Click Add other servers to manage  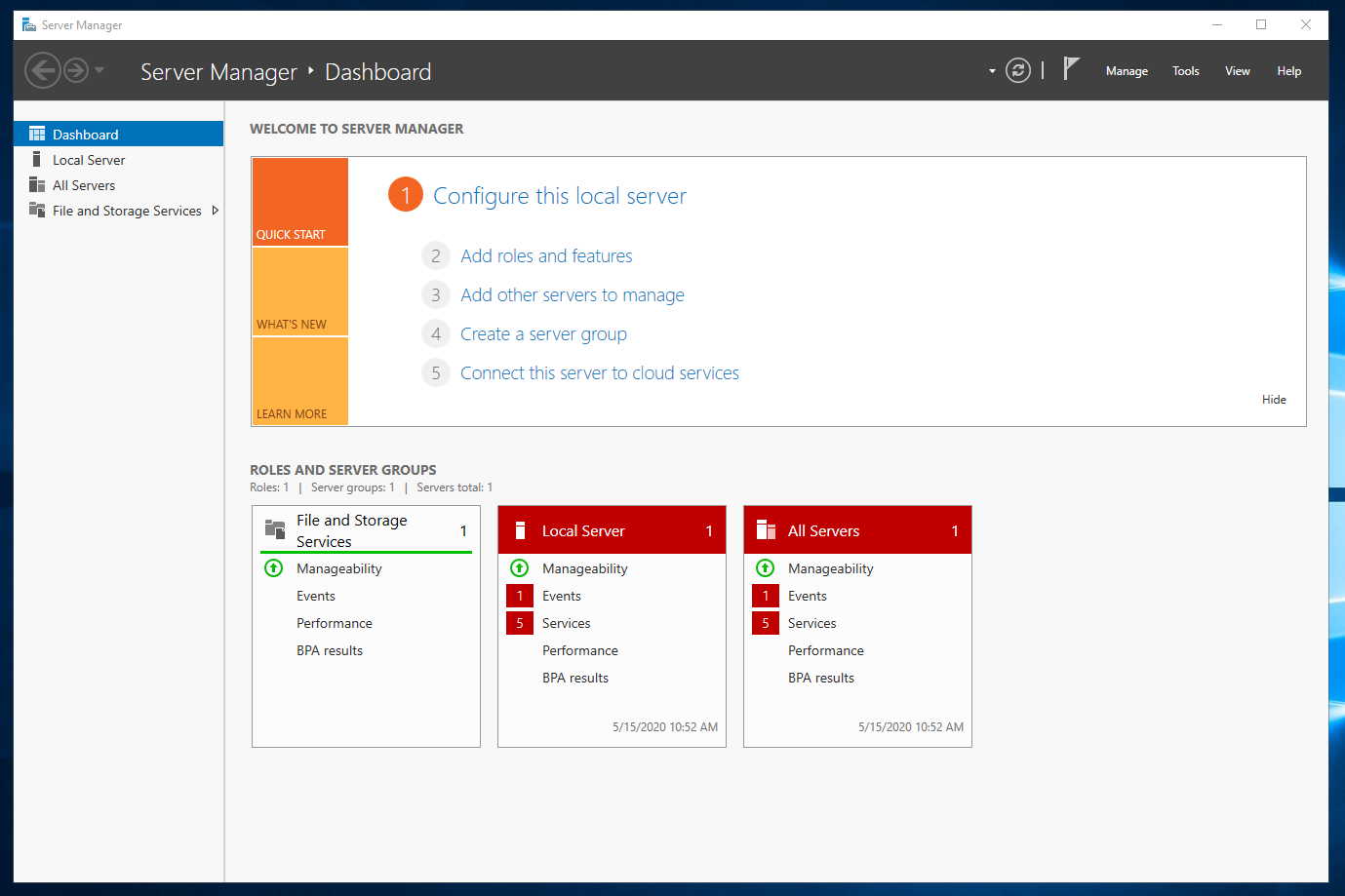(573, 295)
